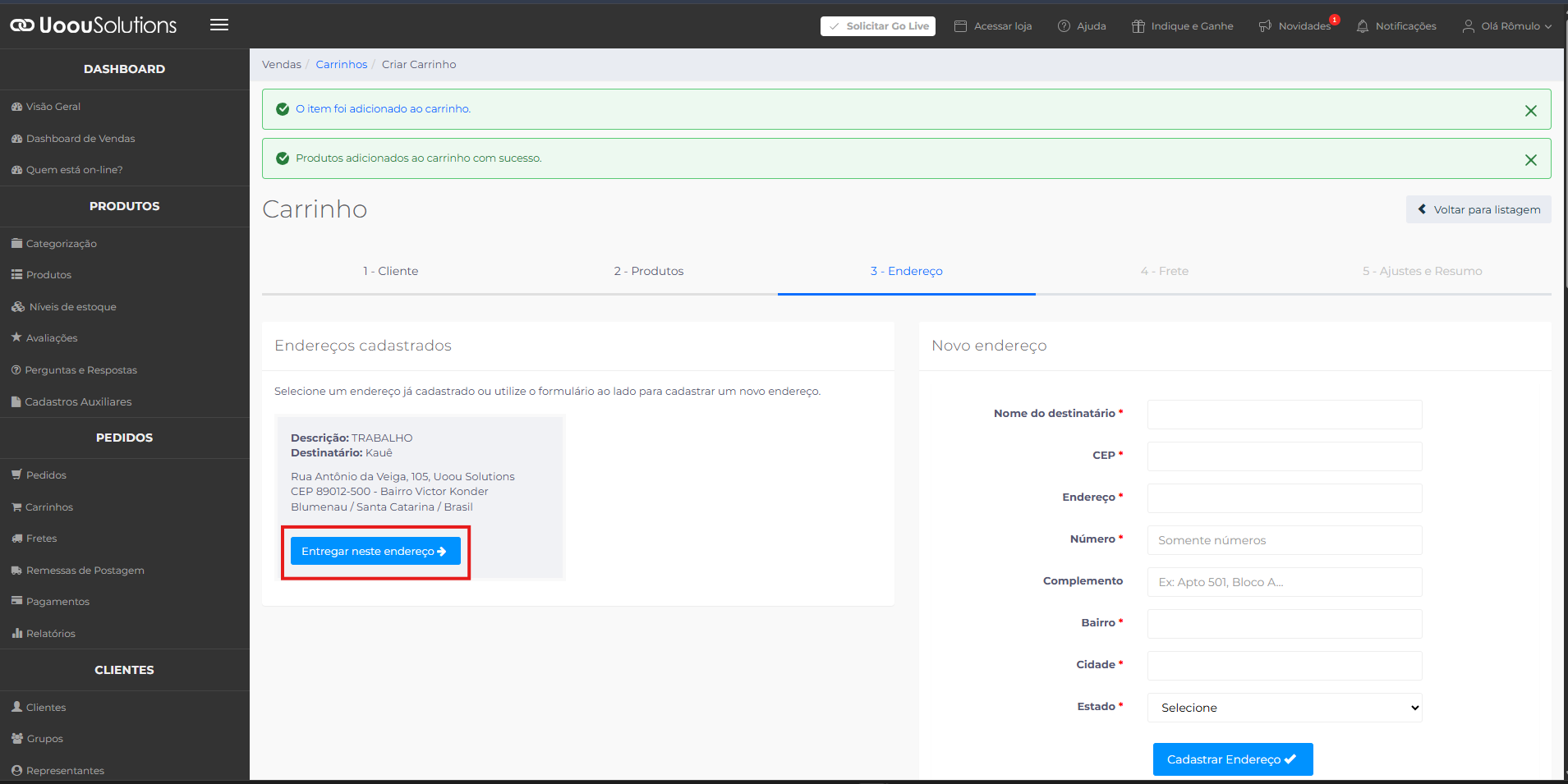Dismiss the 'item foi adicionado' alert

[x=1530, y=111]
